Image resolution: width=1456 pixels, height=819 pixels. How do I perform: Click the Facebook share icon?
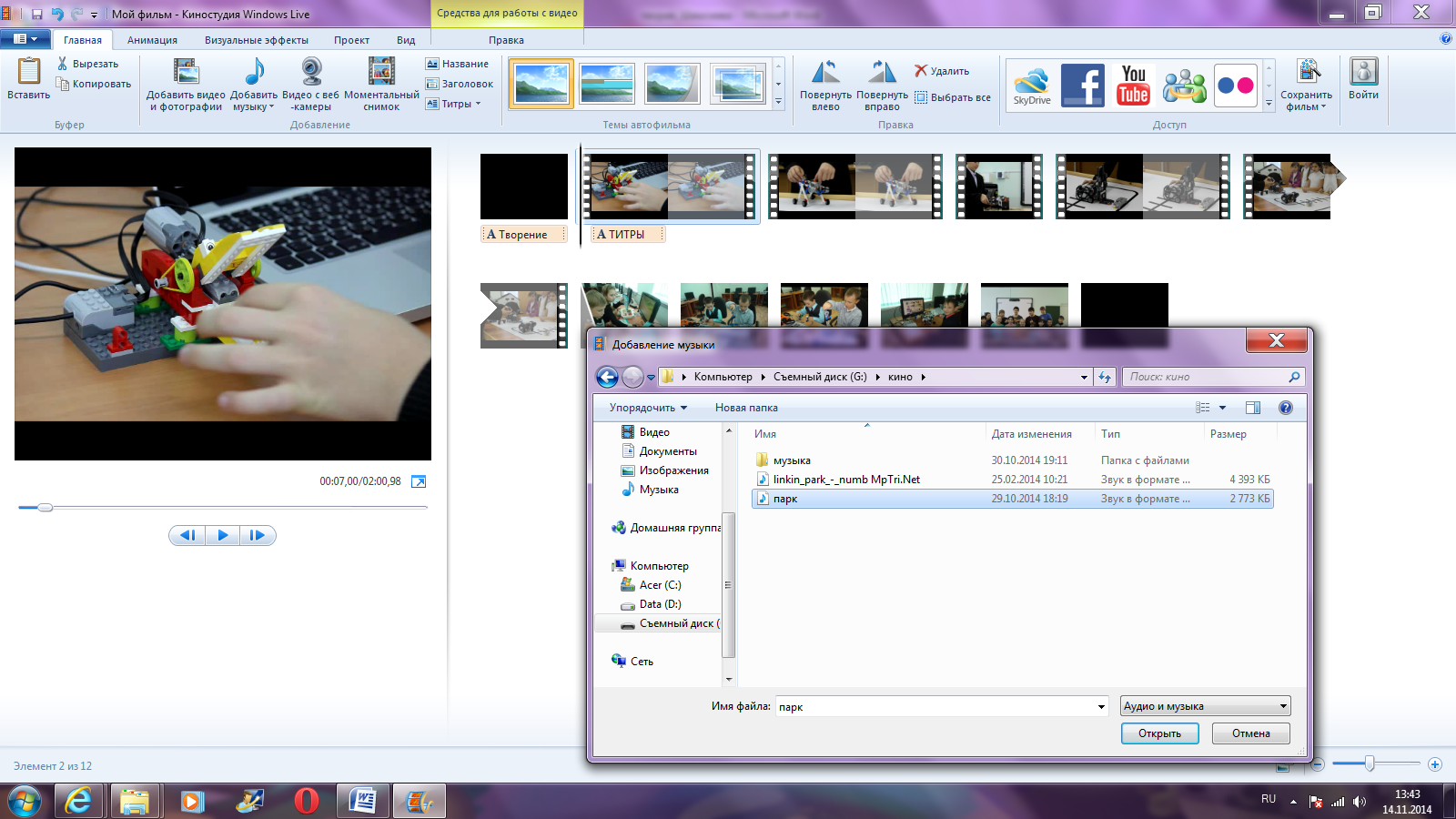point(1082,86)
